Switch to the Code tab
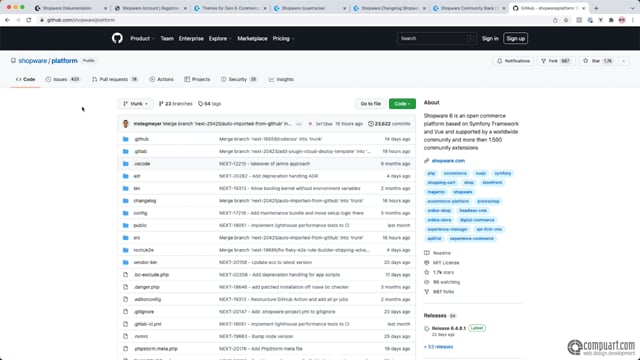 point(25,79)
